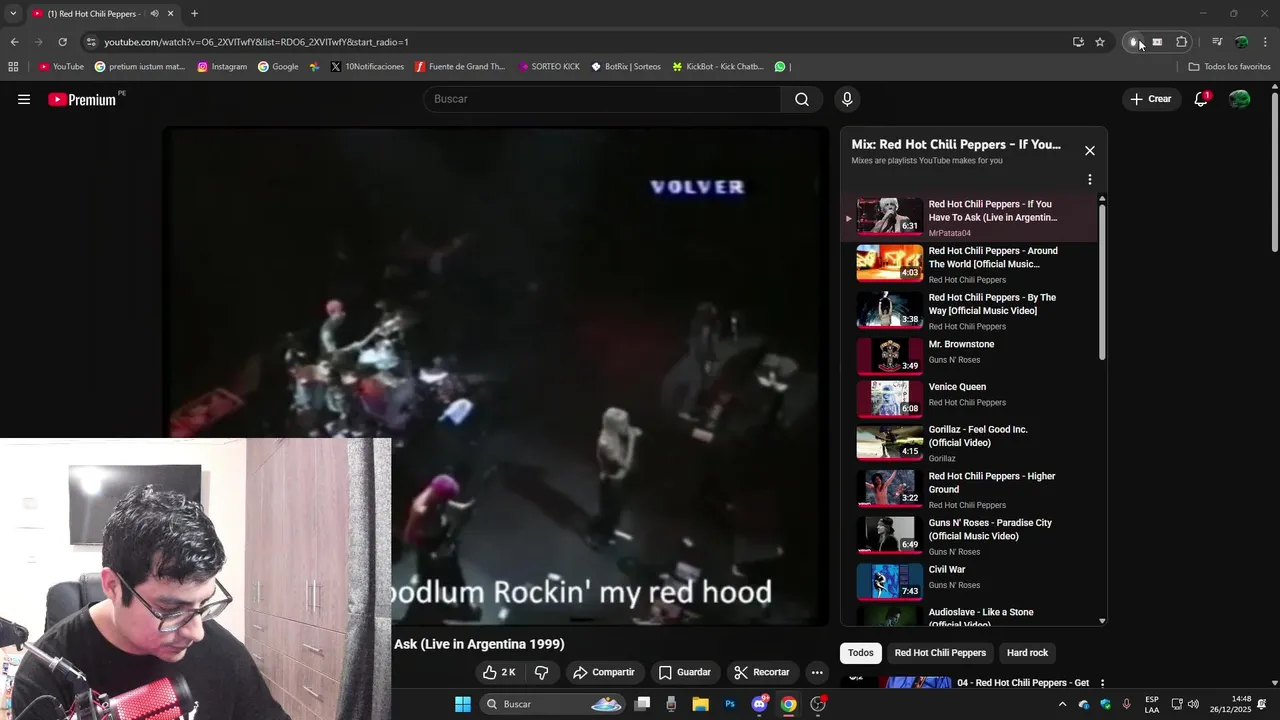Image resolution: width=1280 pixels, height=720 pixels.
Task: Open Chrome media controls icon
Action: point(1217,42)
